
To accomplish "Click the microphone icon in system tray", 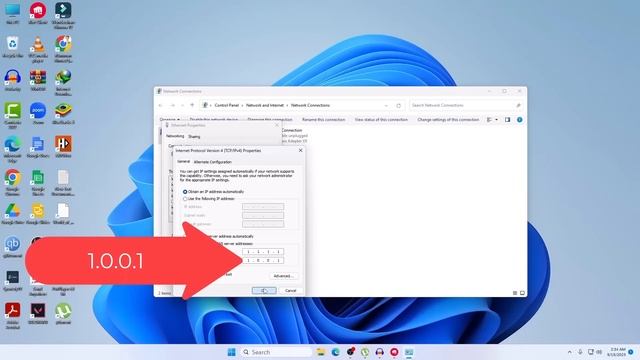I will click(580, 352).
